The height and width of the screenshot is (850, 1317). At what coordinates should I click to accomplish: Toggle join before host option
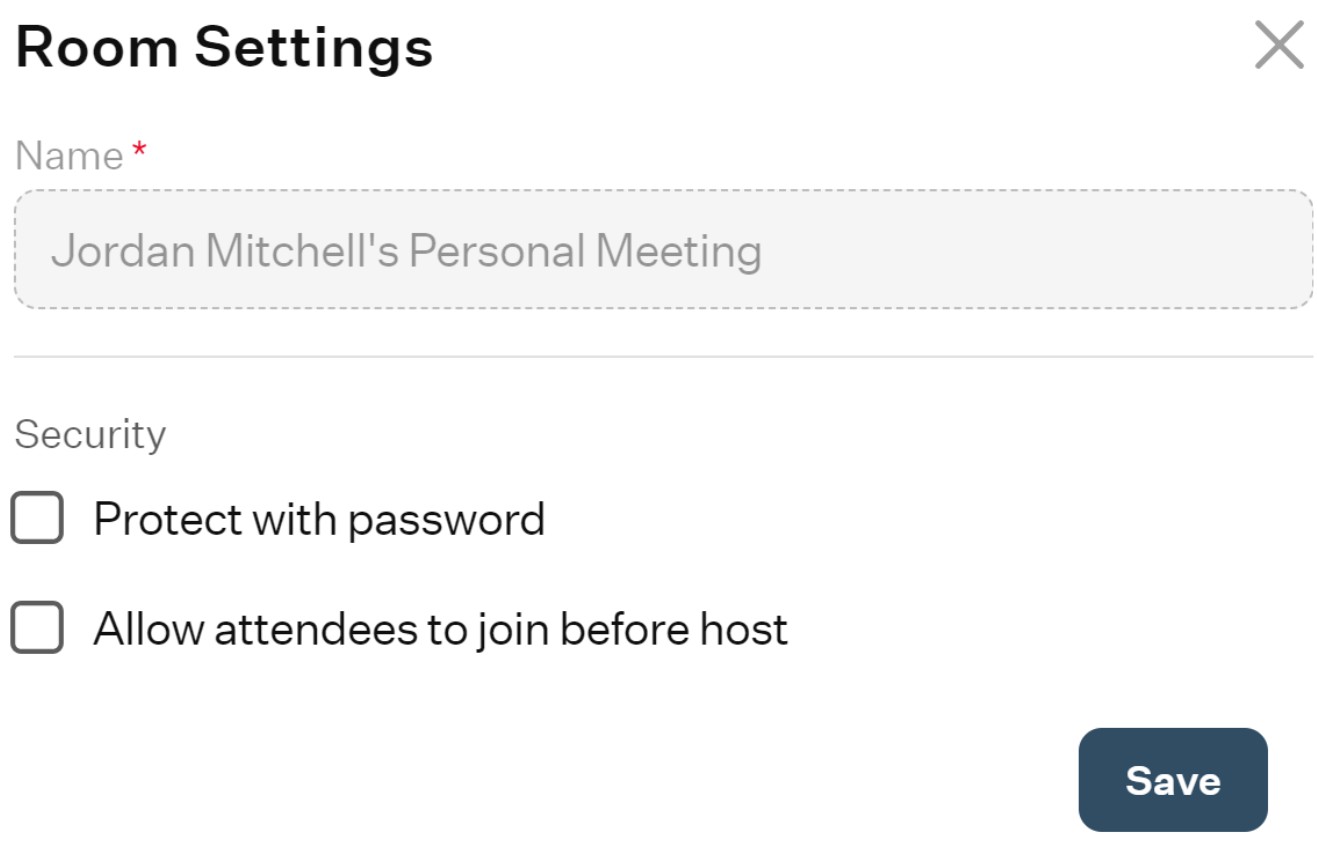(37, 628)
